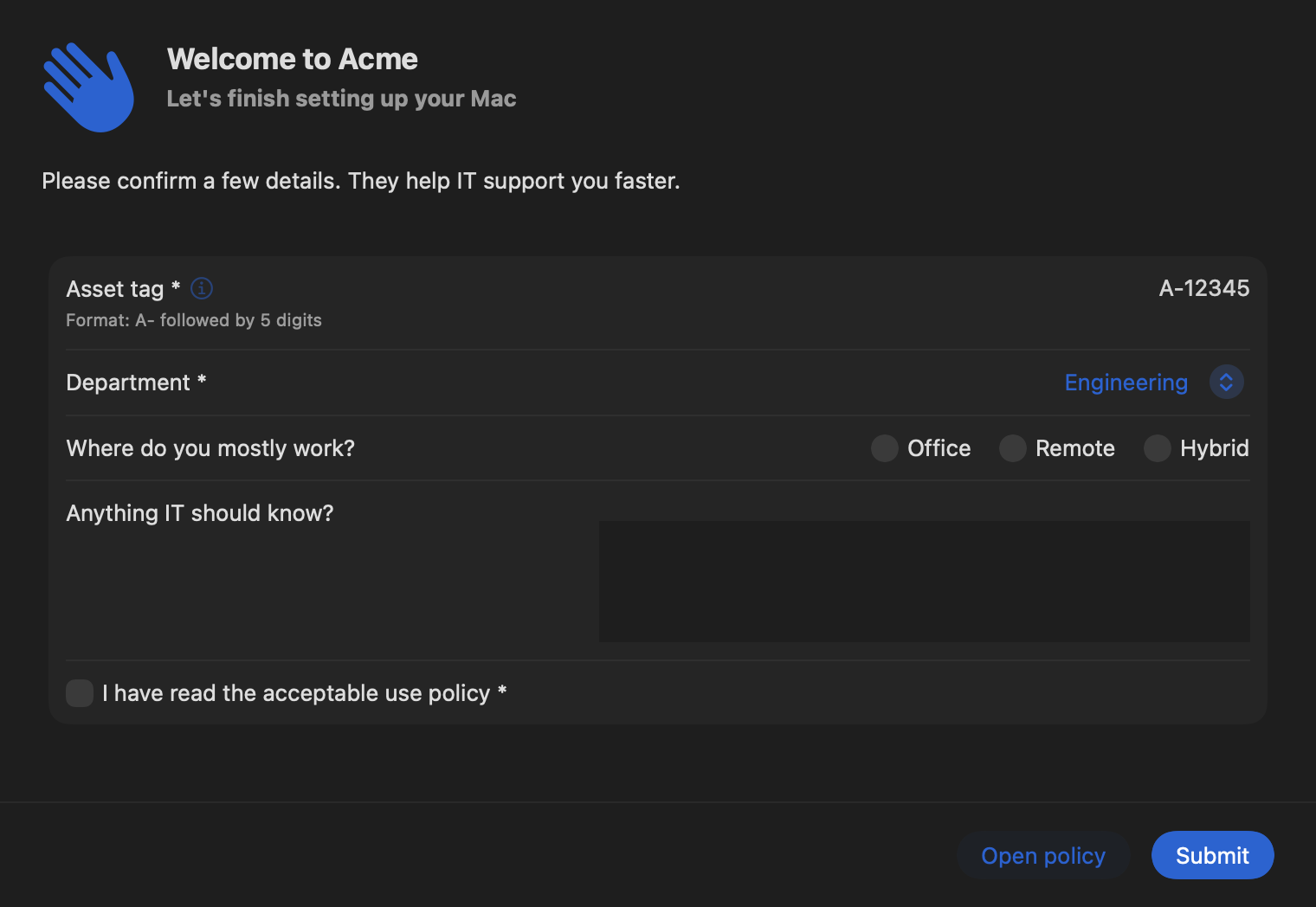Click the Open policy button
Viewport: 1316px width, 907px height.
pyautogui.click(x=1043, y=856)
